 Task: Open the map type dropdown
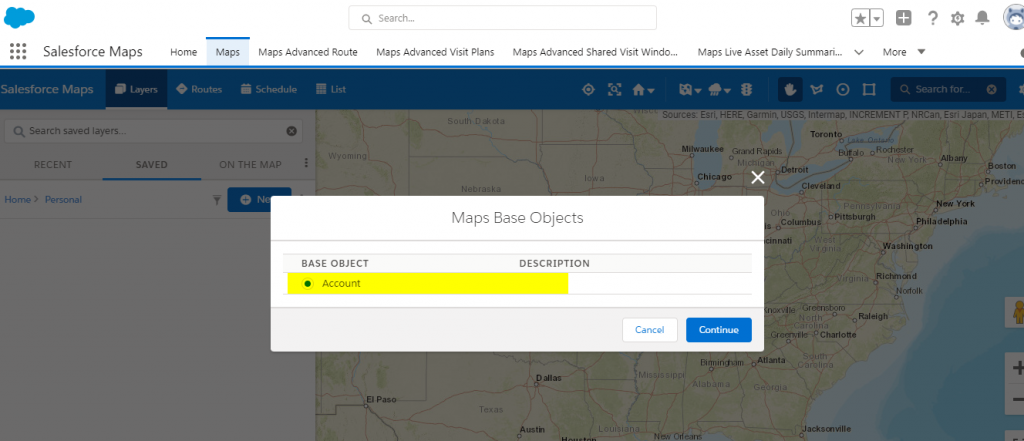(690, 90)
